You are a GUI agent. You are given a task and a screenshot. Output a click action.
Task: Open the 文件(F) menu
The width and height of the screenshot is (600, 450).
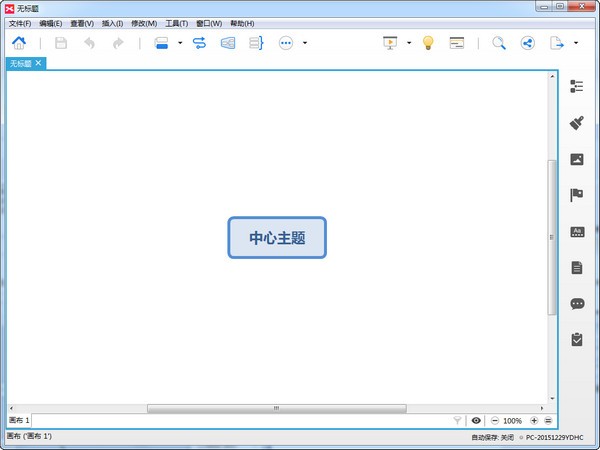pos(20,23)
